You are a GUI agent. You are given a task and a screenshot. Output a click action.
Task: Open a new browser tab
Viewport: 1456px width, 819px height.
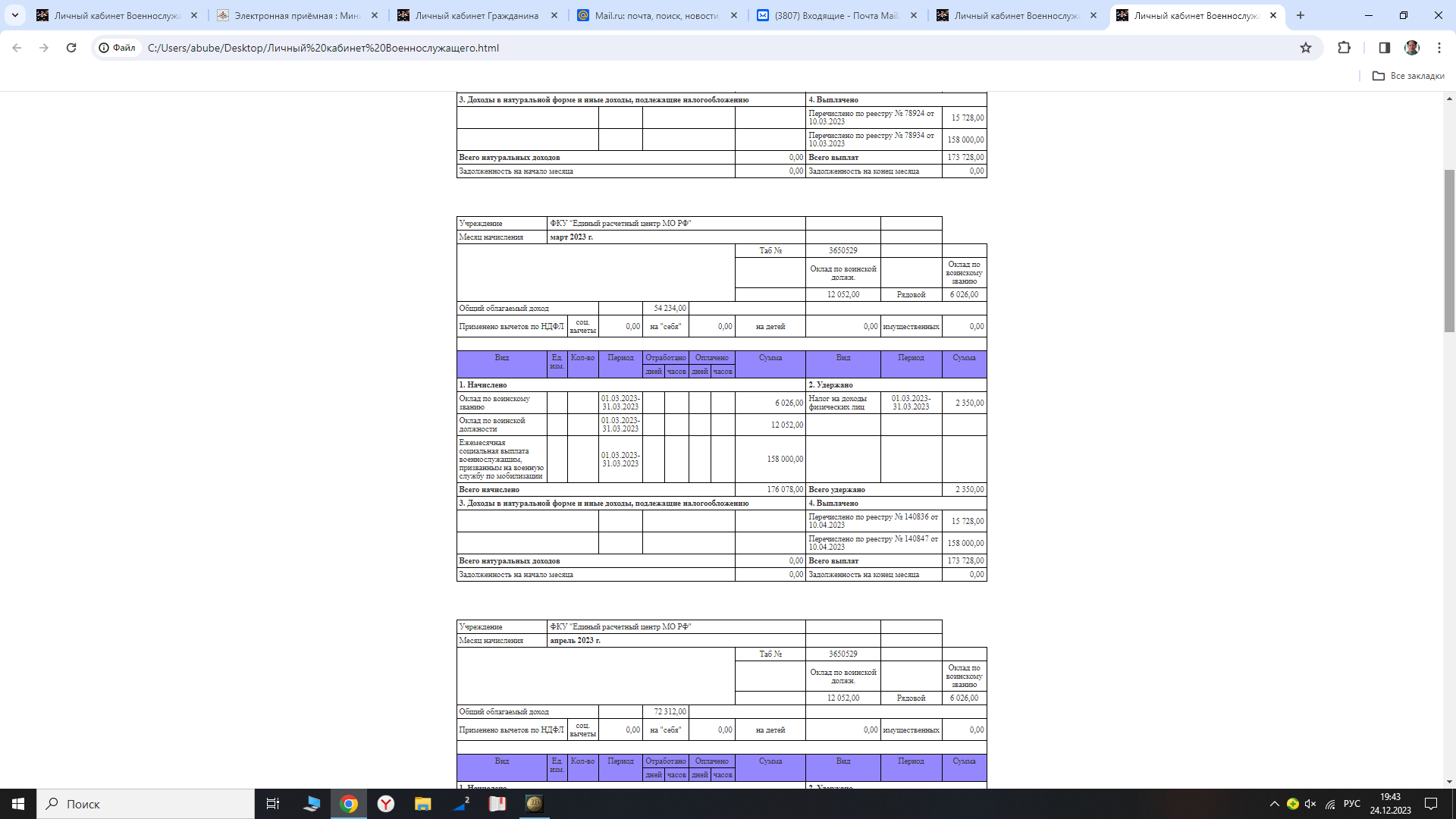(1301, 15)
